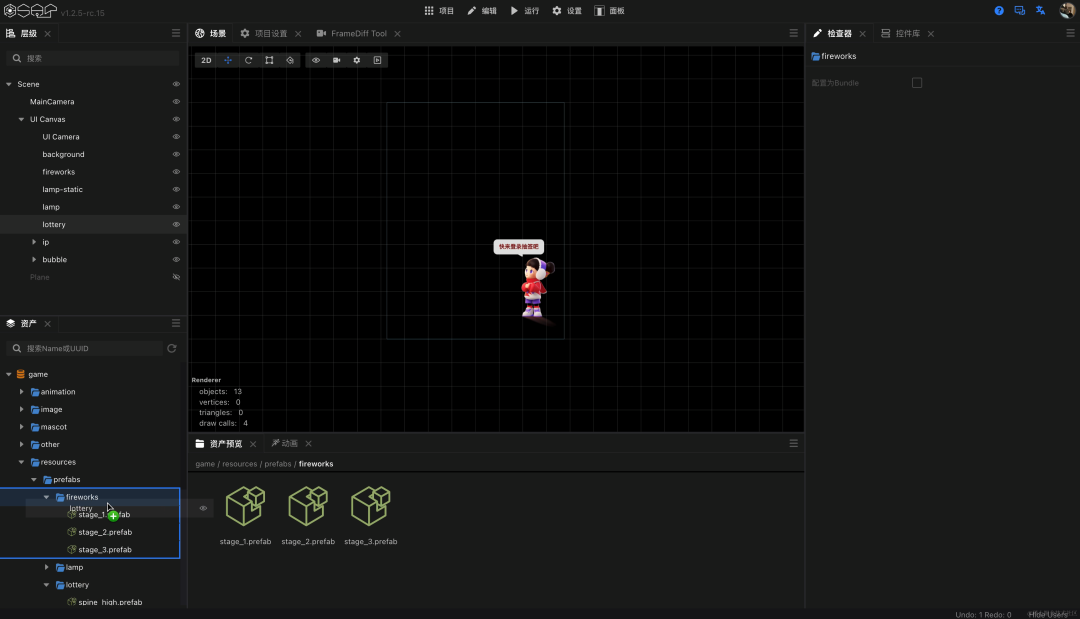Refresh the assets panel list
This screenshot has height=619, width=1080.
tap(172, 348)
